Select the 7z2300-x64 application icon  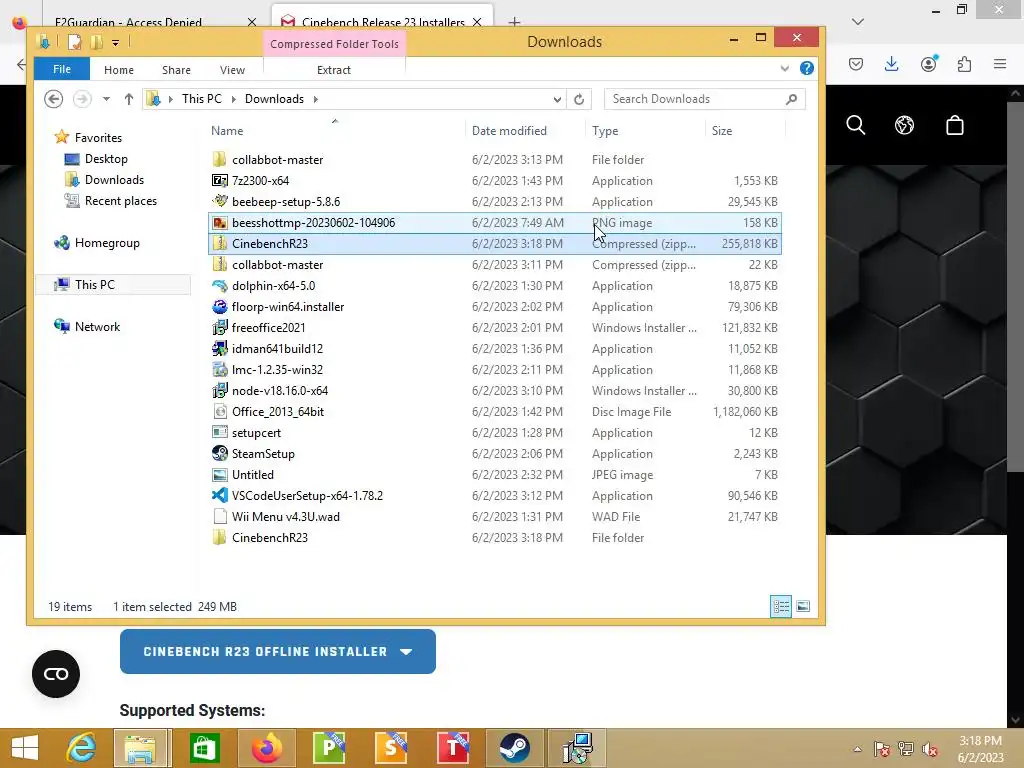click(219, 180)
